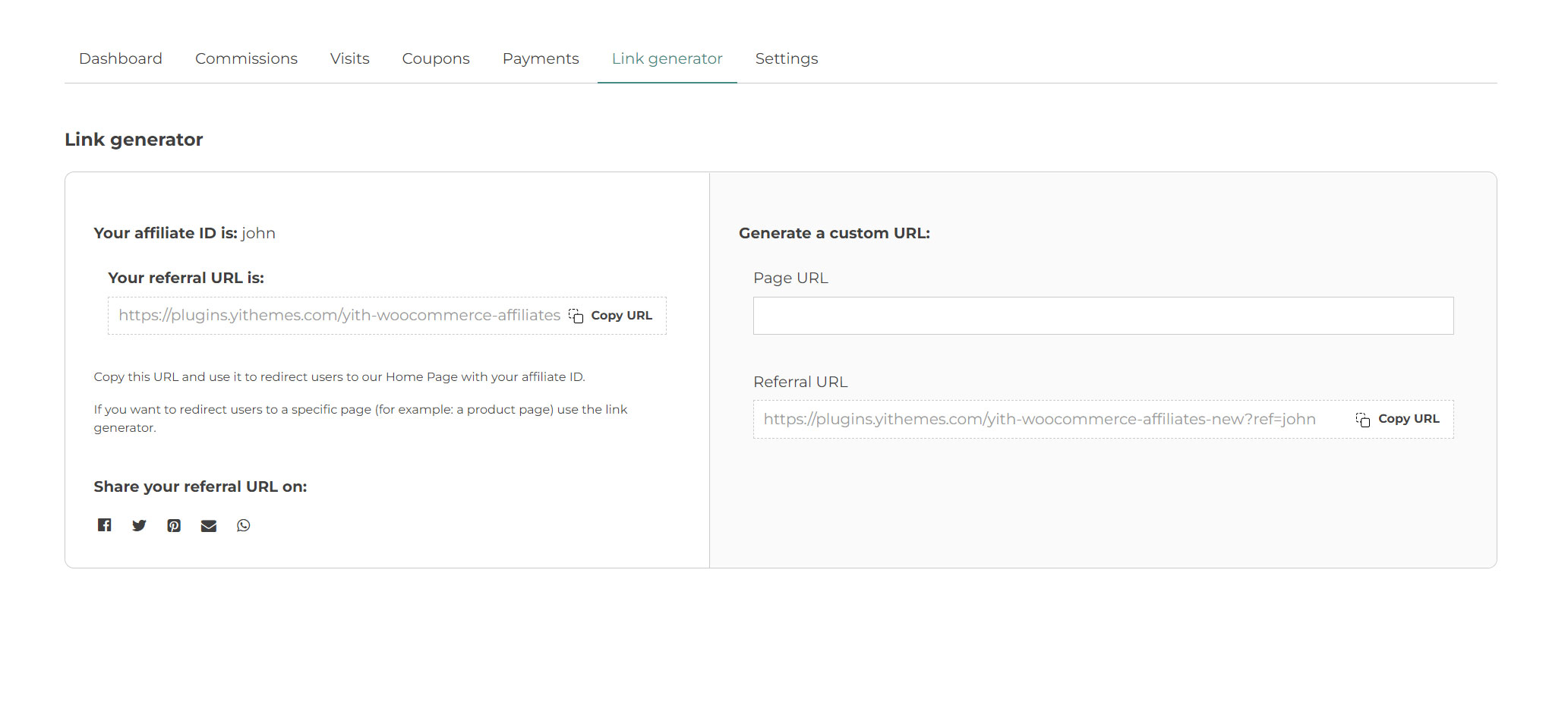Open the Dashboard tab
Viewport: 1568px width, 721px height.
(121, 58)
